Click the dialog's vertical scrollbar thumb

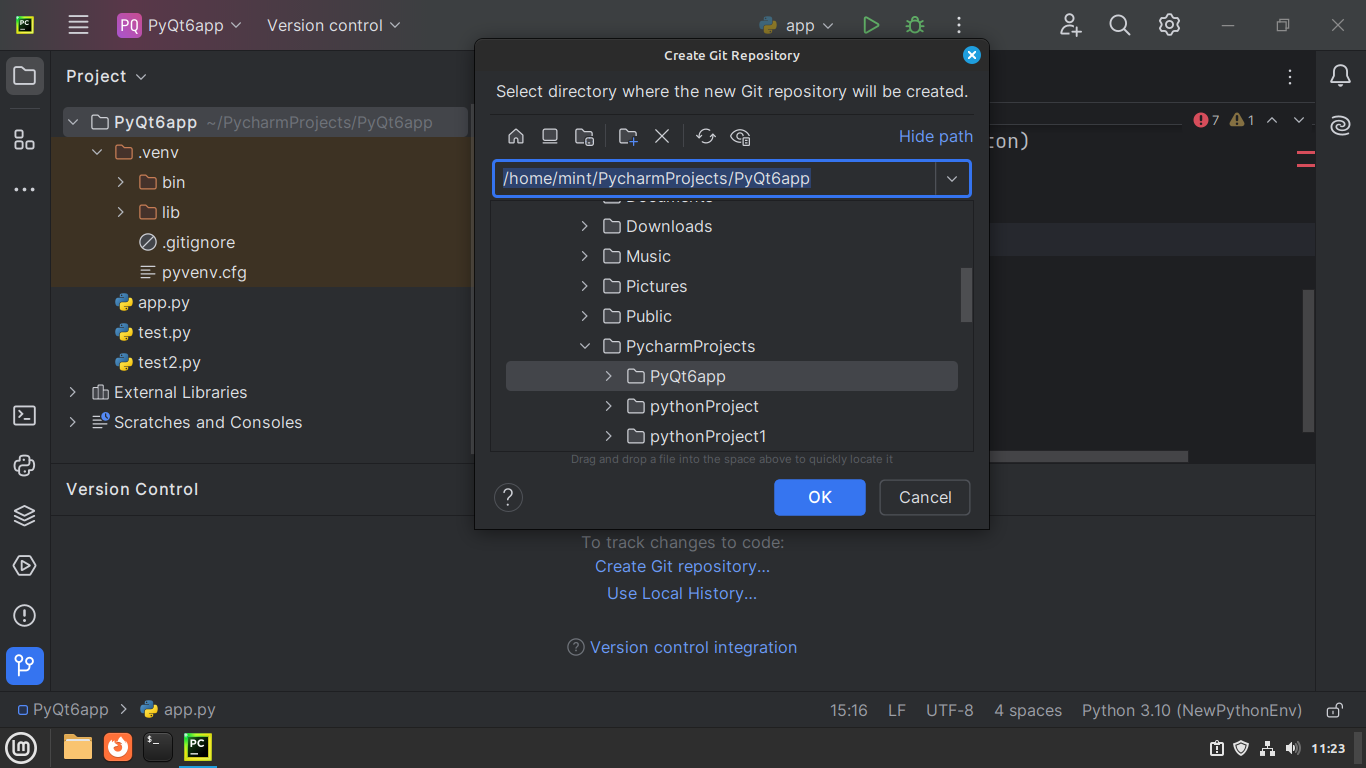(966, 295)
